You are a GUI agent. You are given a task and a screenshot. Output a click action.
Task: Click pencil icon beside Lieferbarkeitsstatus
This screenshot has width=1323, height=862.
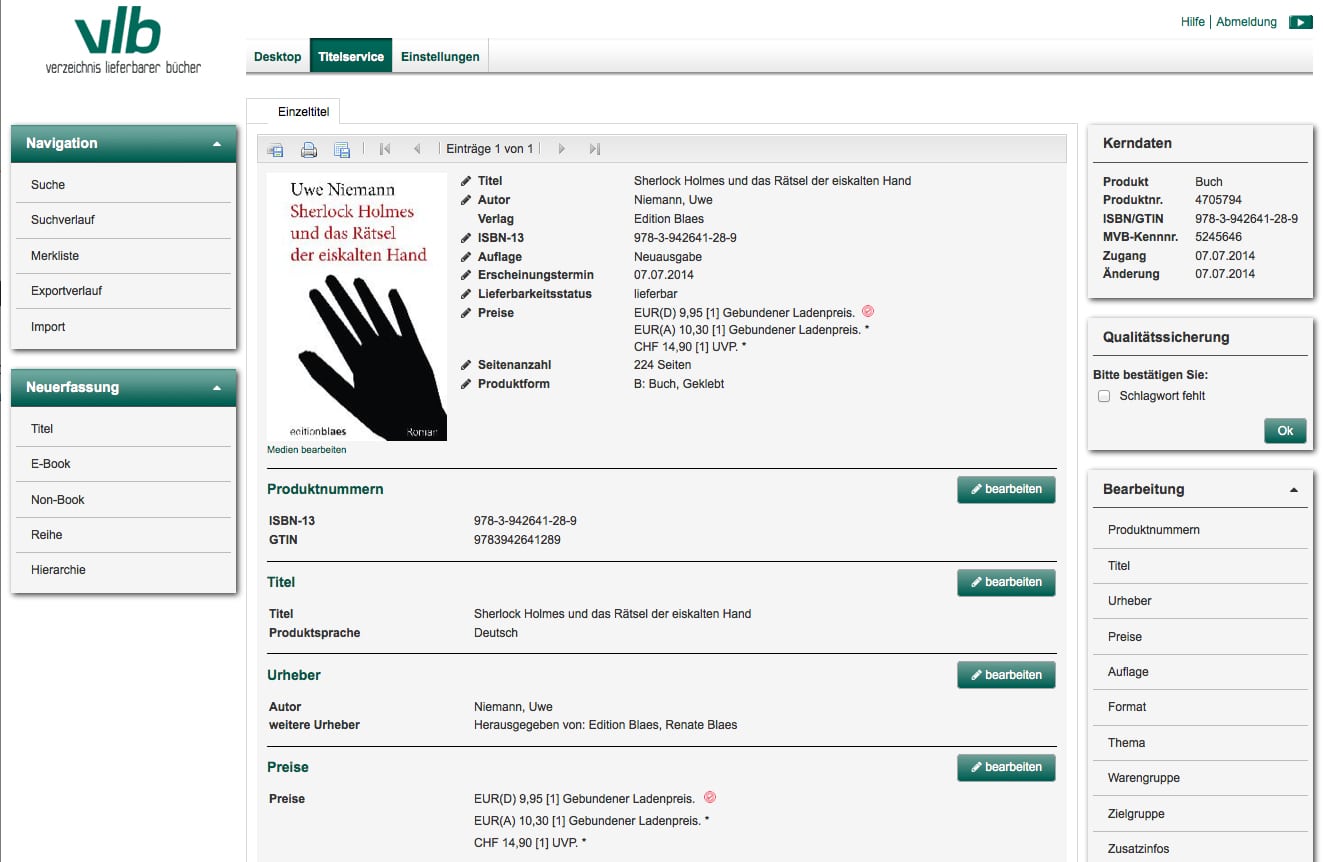coord(466,294)
